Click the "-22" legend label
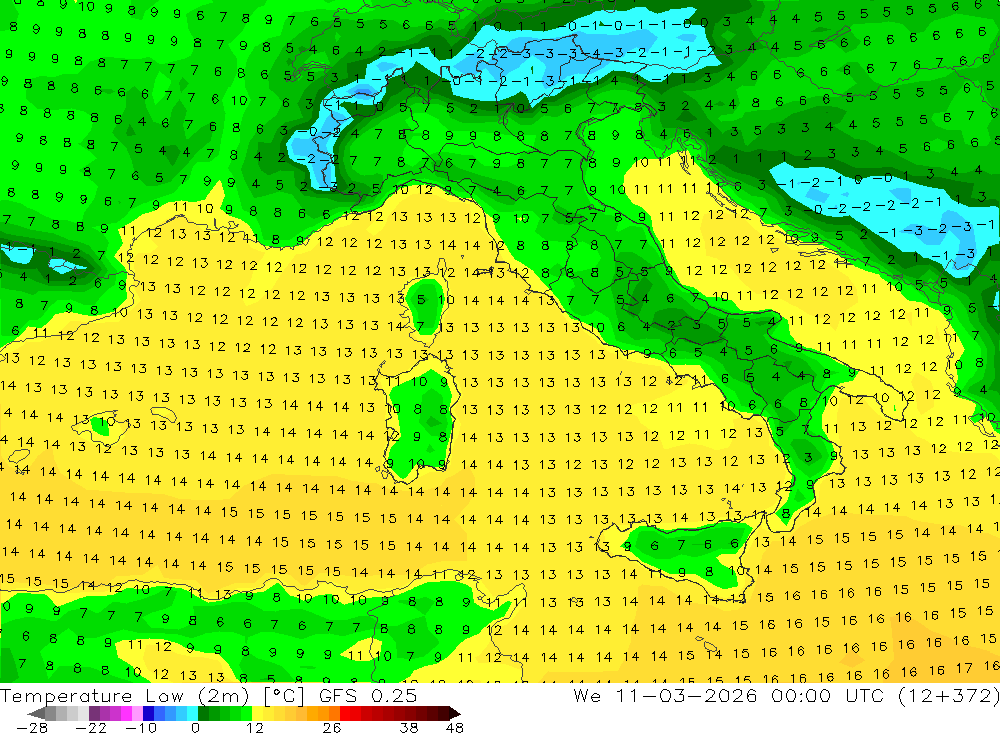Image resolution: width=1000 pixels, height=733 pixels. point(91,727)
